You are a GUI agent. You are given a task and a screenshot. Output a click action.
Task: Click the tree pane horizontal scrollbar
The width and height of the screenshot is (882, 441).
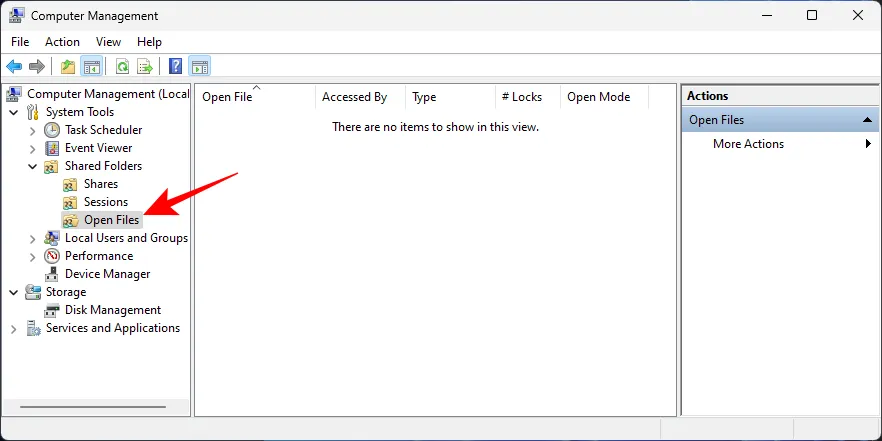(95, 407)
